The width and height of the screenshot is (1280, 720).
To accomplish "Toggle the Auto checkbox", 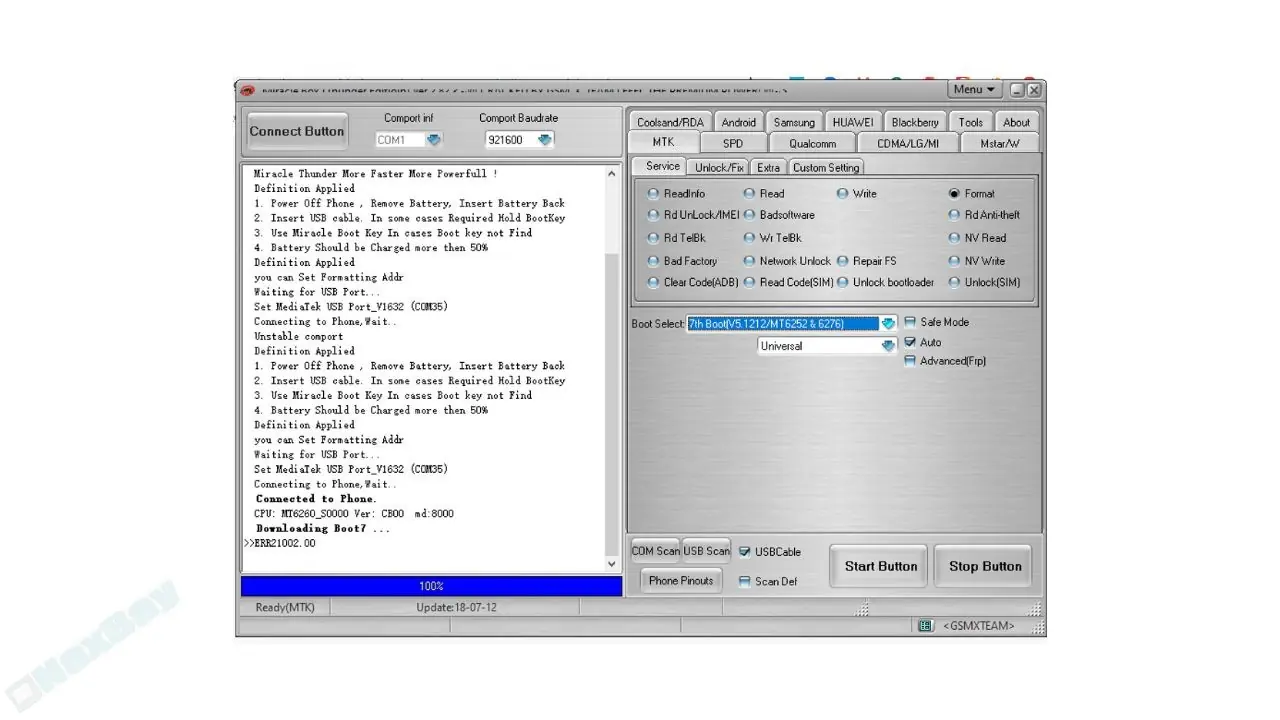I will pyautogui.click(x=910, y=342).
